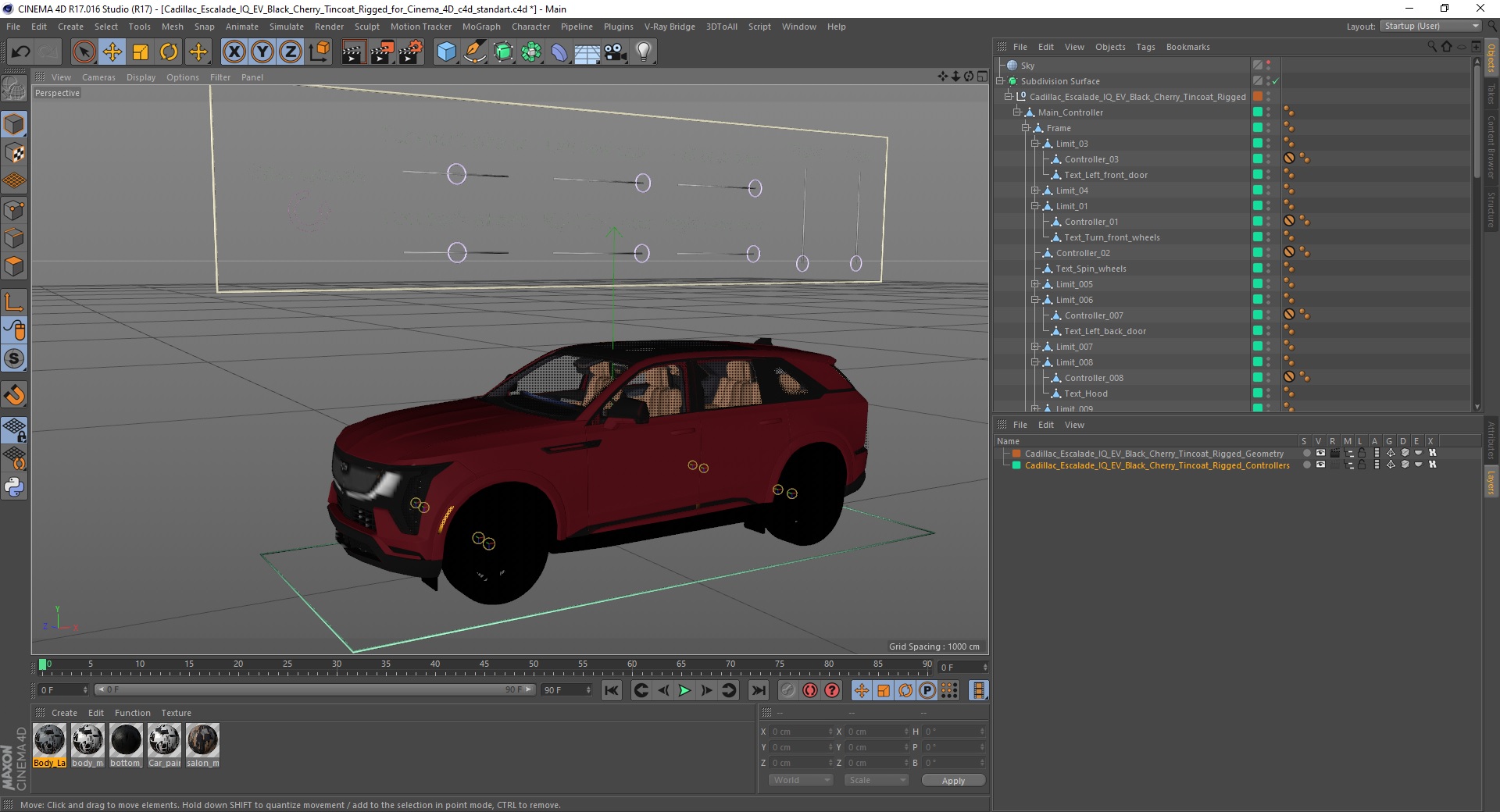The width and height of the screenshot is (1500, 812).
Task: Open the Layout Startup dropdown
Action: pyautogui.click(x=1430, y=26)
